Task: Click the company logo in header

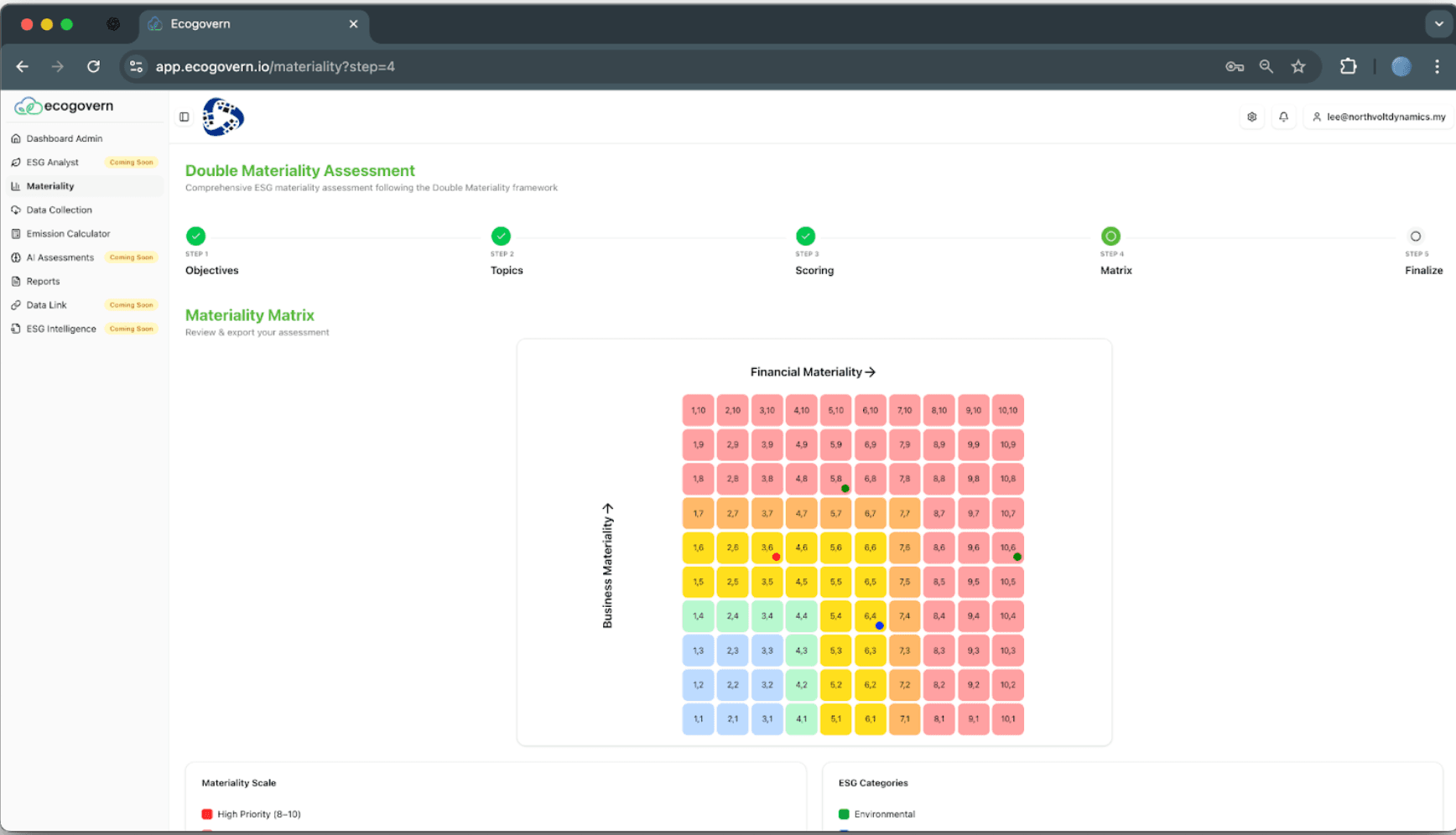Action: [x=223, y=117]
